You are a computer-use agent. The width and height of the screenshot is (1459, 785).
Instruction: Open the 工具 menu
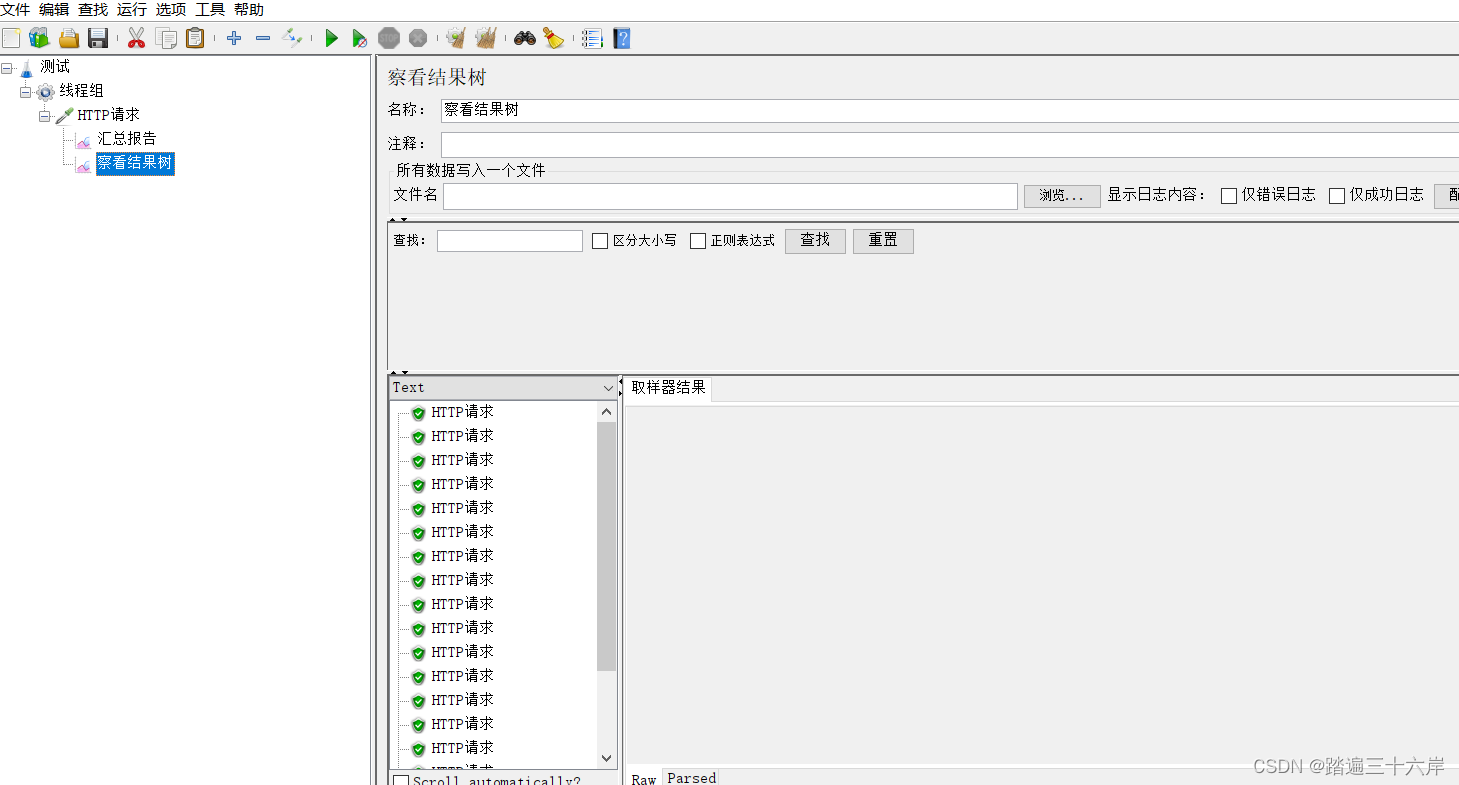coord(210,10)
